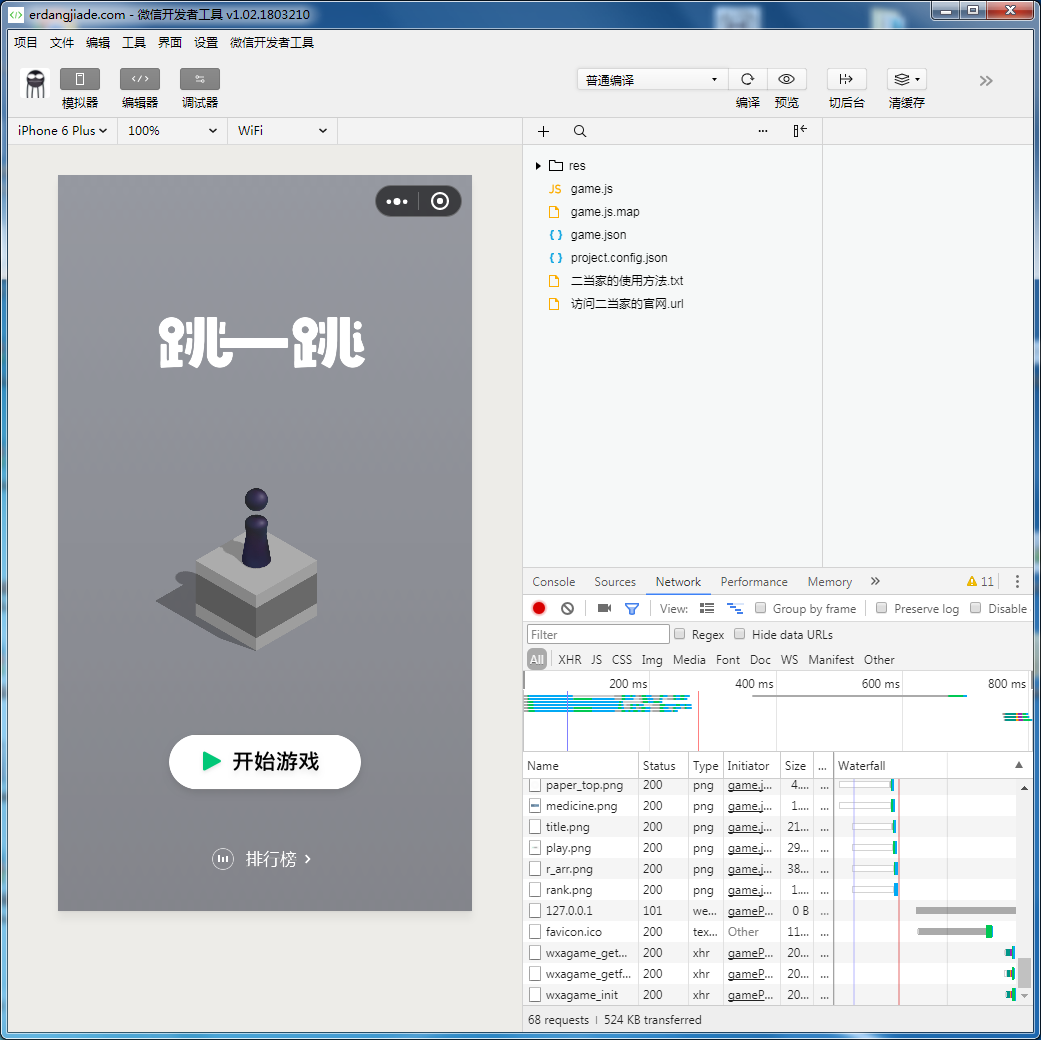Sort by the Waterfall column arrow
This screenshot has width=1041, height=1040.
coord(1018,765)
